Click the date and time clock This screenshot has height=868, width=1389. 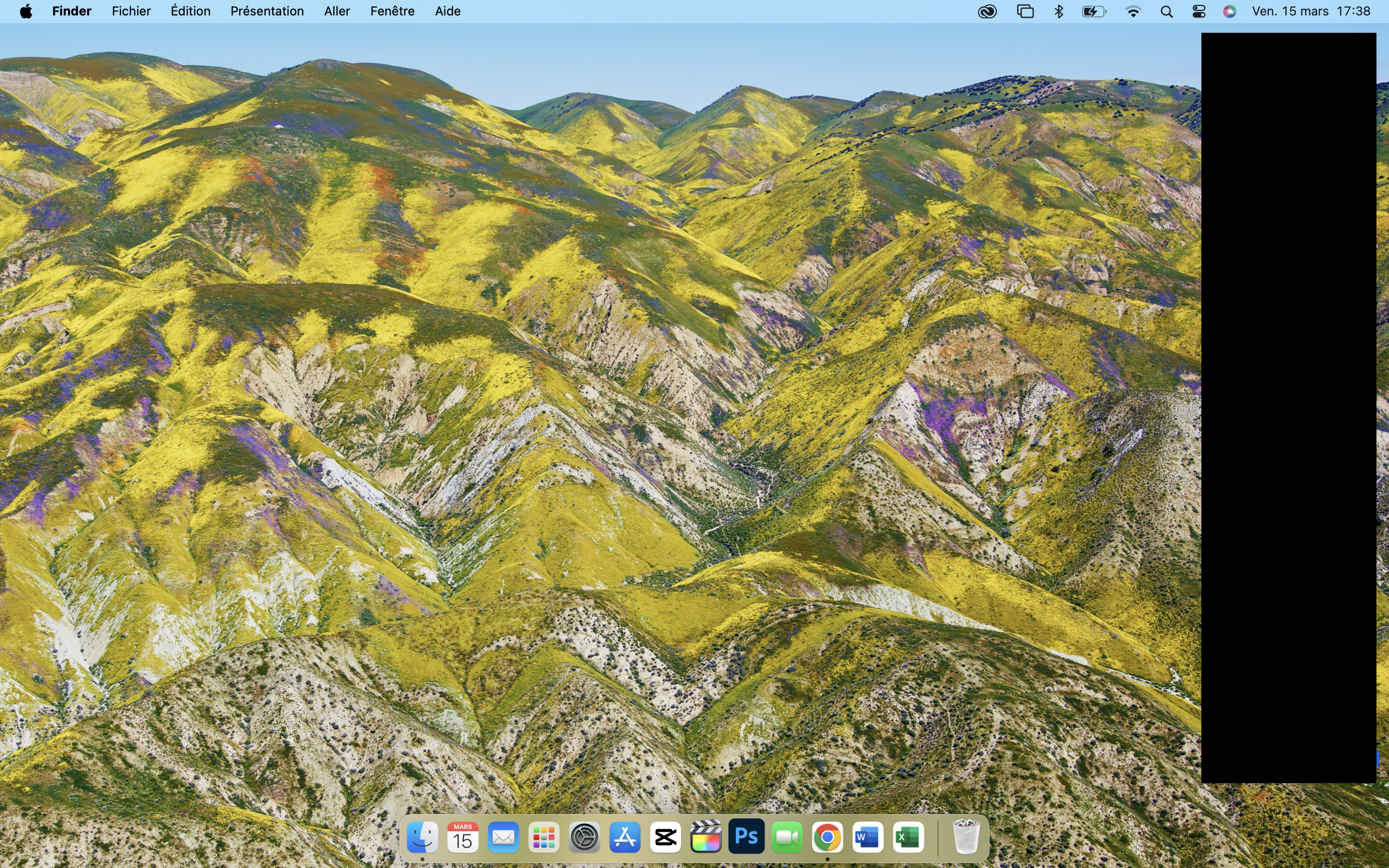click(x=1311, y=12)
